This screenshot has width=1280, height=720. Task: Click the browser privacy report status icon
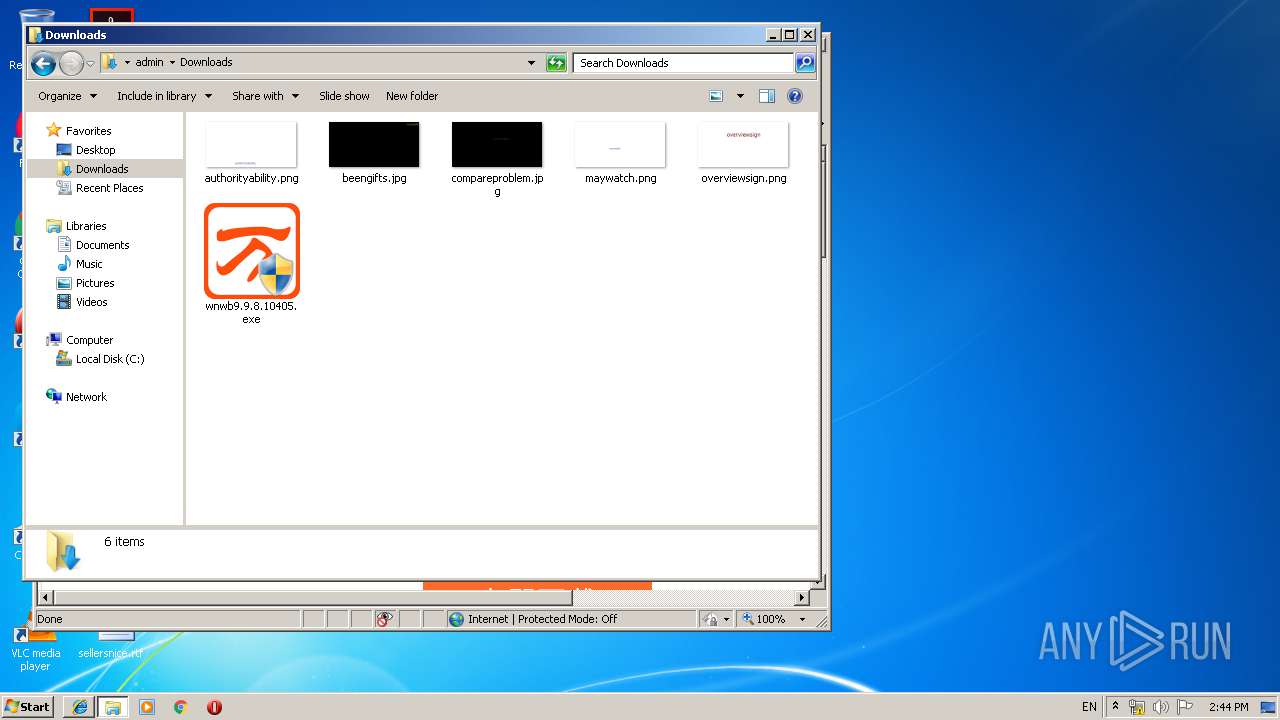click(x=385, y=619)
